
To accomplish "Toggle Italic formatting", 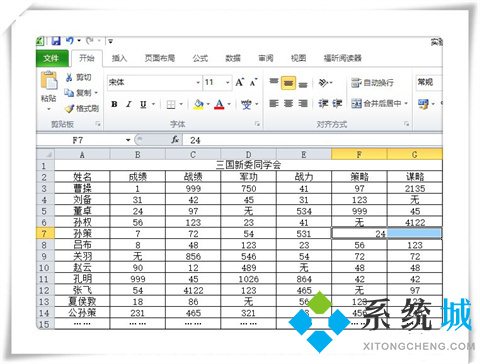I will [x=129, y=104].
